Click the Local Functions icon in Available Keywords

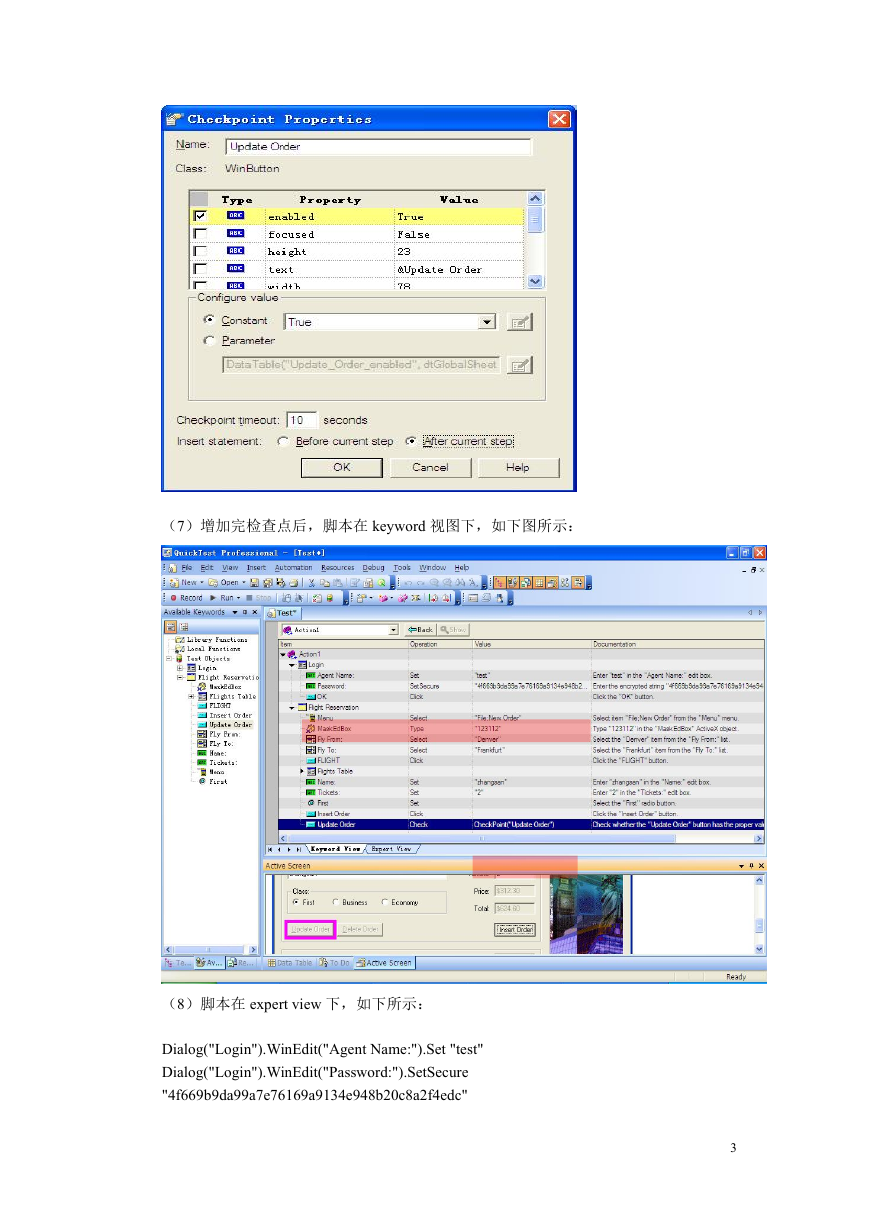point(180,649)
